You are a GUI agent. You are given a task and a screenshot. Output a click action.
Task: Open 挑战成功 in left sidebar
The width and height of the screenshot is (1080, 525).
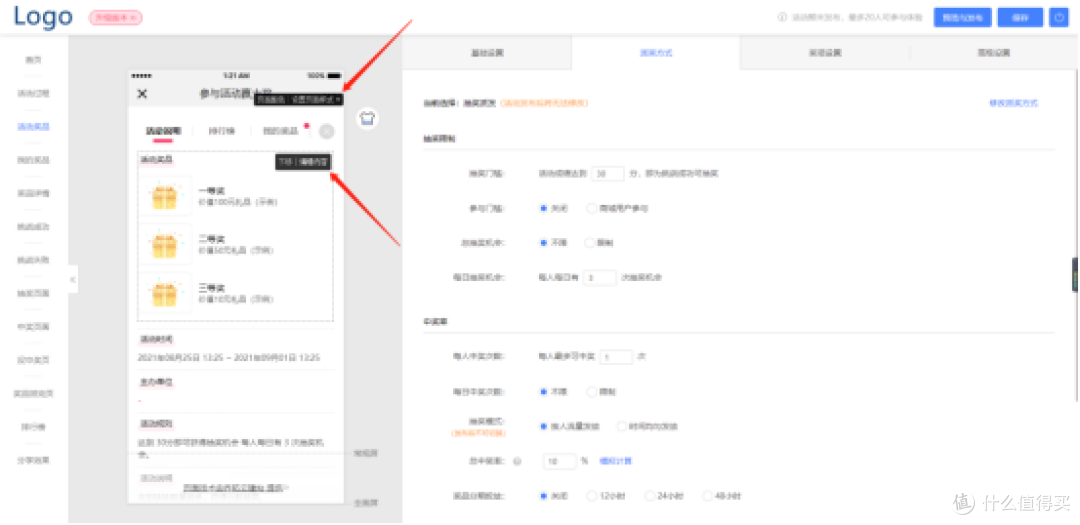tap(34, 227)
